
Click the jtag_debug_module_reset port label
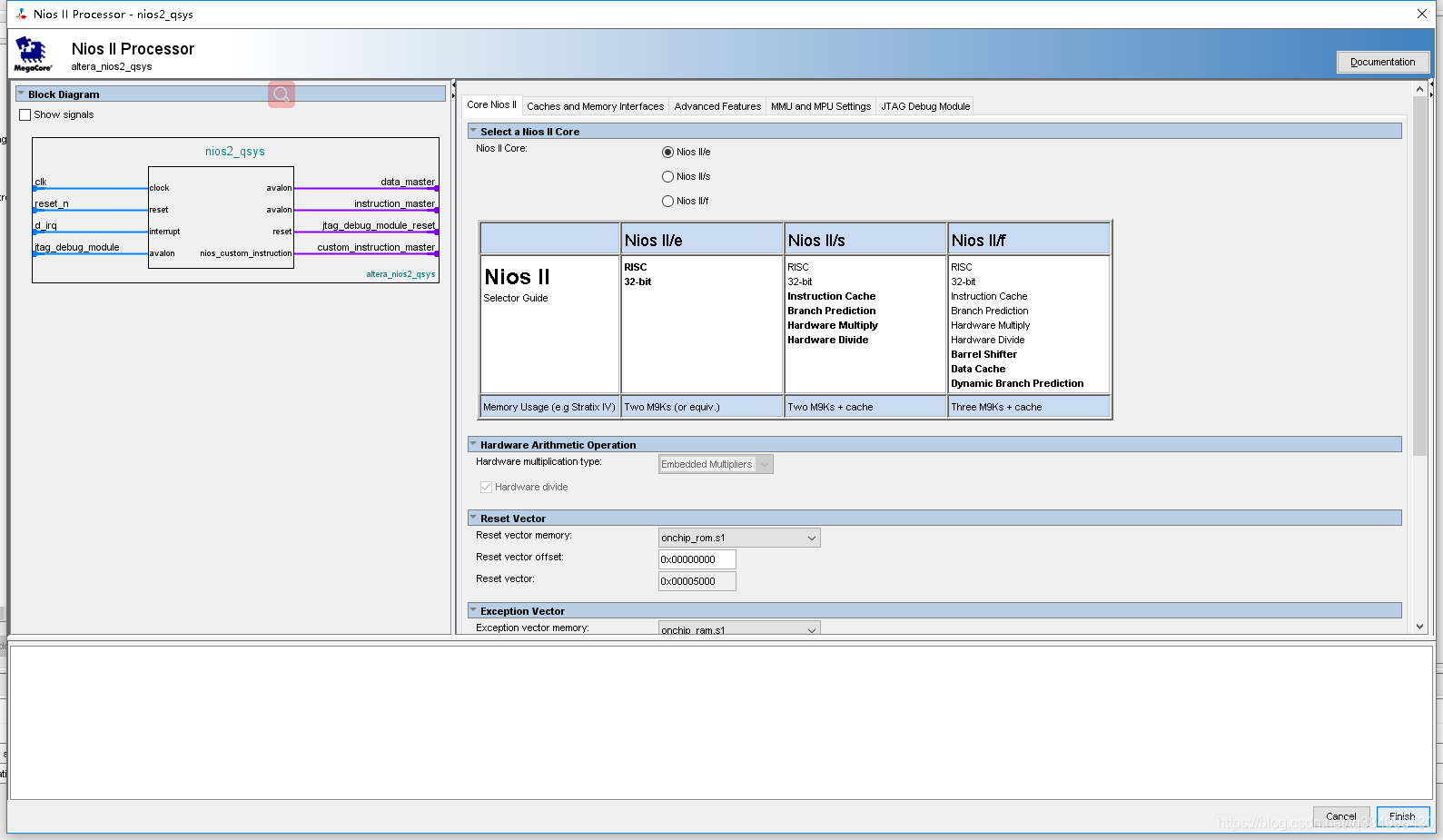point(379,225)
